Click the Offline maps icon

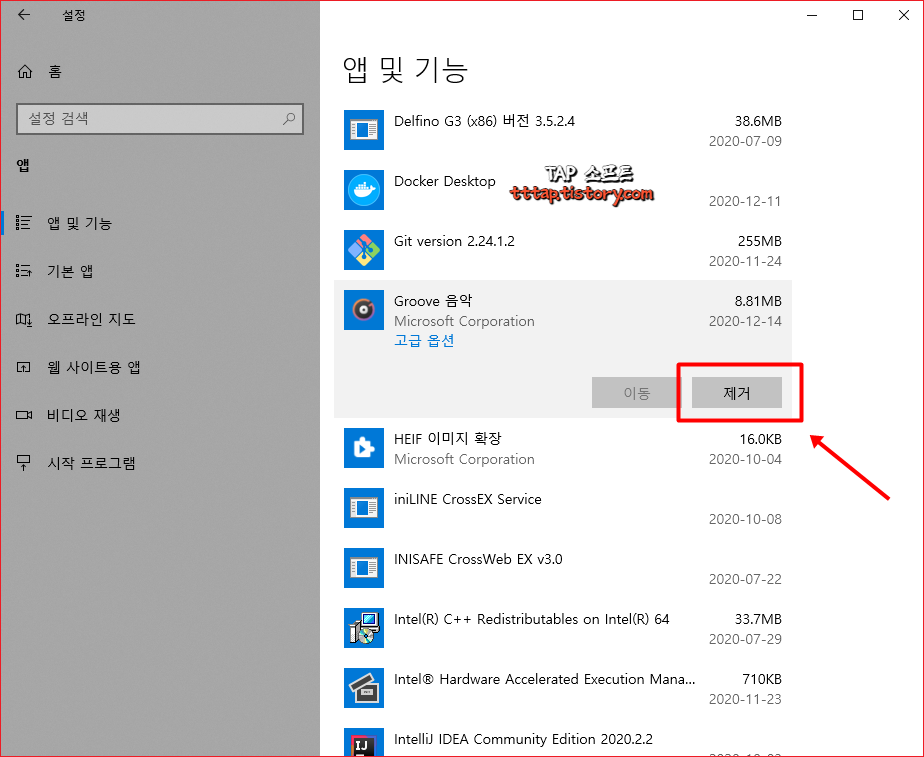pyautogui.click(x=24, y=319)
